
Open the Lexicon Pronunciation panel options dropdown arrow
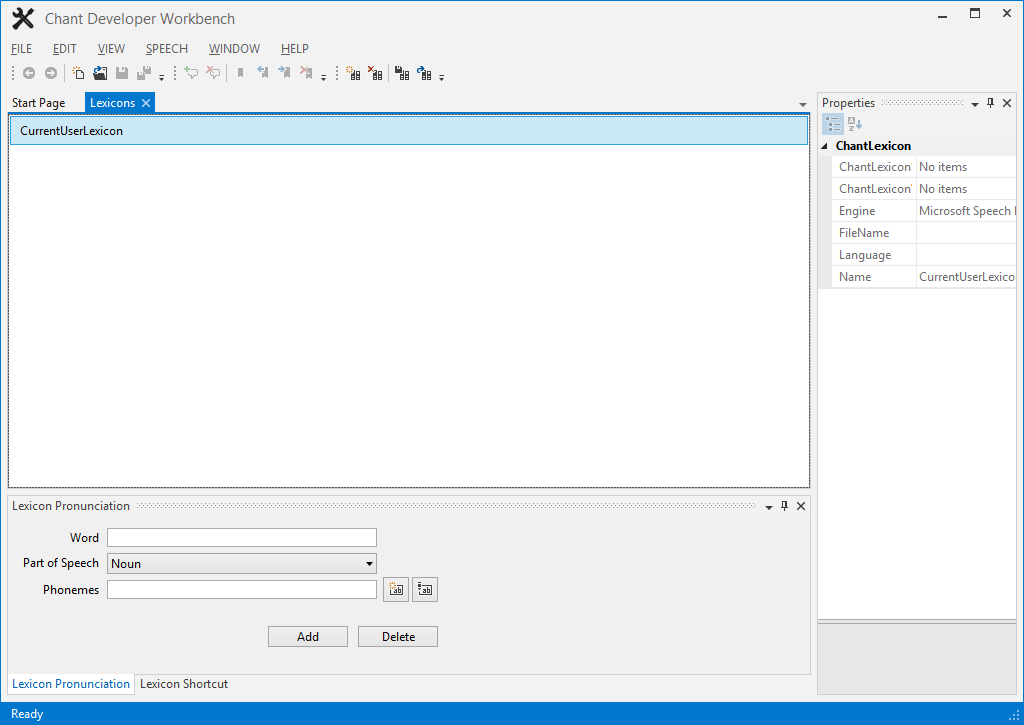click(769, 507)
